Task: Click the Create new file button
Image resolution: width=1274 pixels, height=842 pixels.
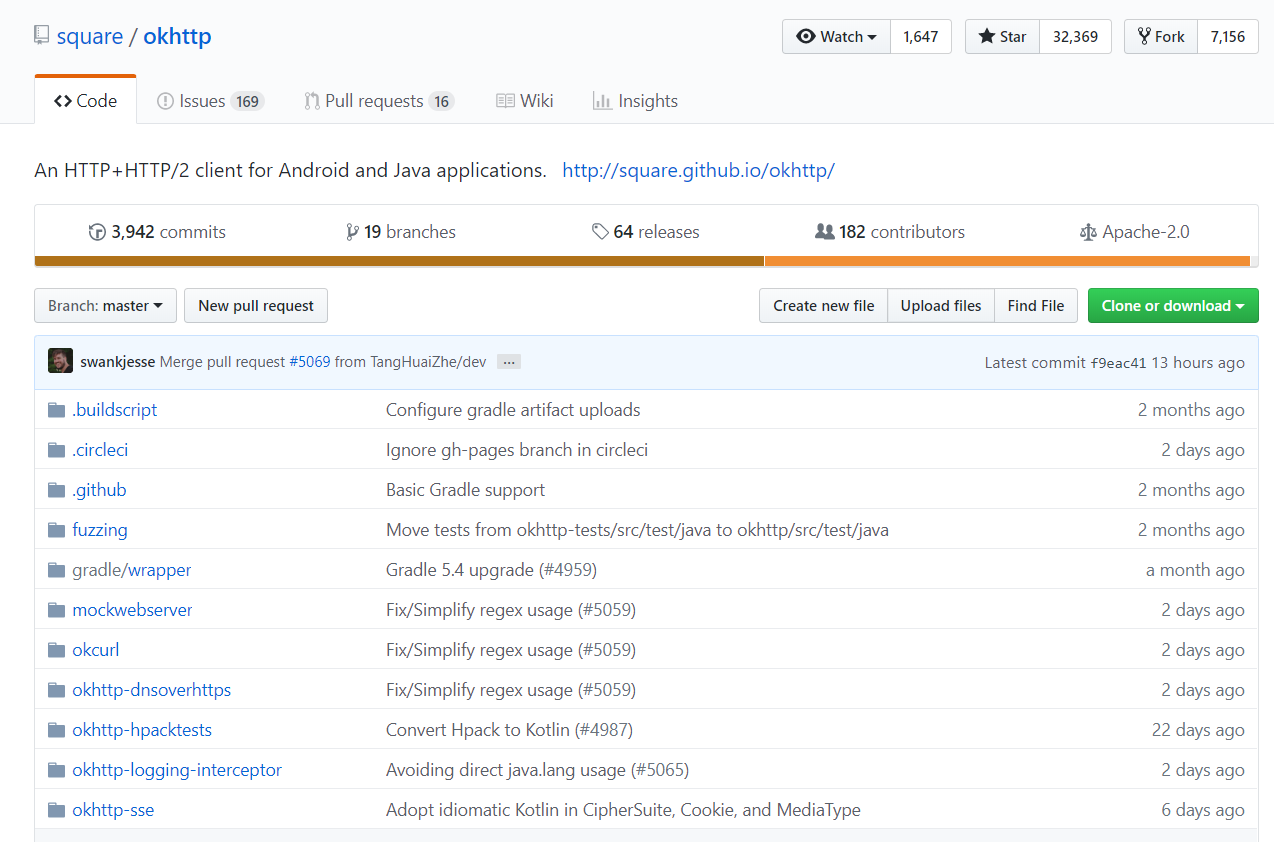Action: pos(823,306)
